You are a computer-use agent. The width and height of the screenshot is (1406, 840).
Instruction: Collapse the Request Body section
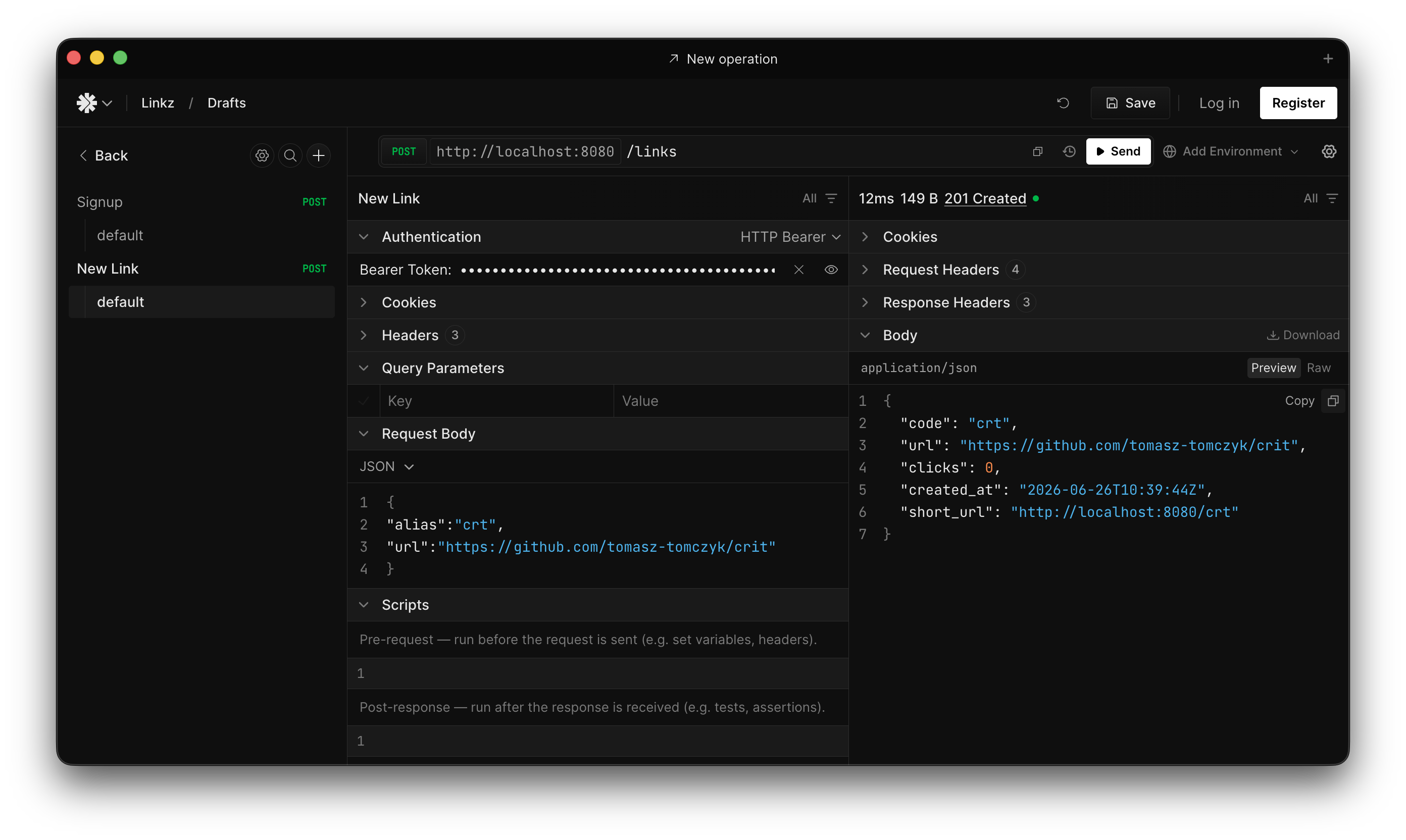coord(364,434)
